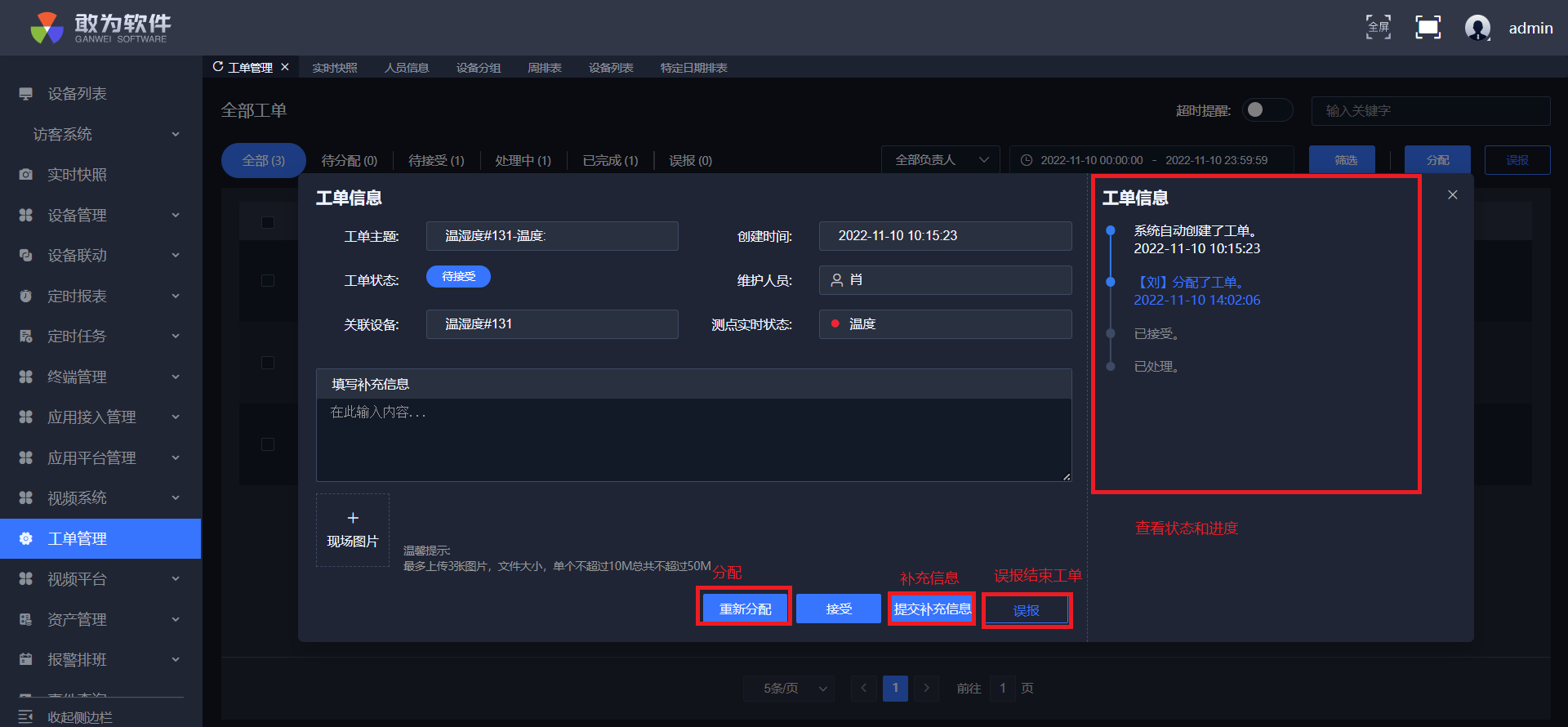Check the third row checkbox in table
This screenshot has width=1568, height=727.
tap(268, 444)
